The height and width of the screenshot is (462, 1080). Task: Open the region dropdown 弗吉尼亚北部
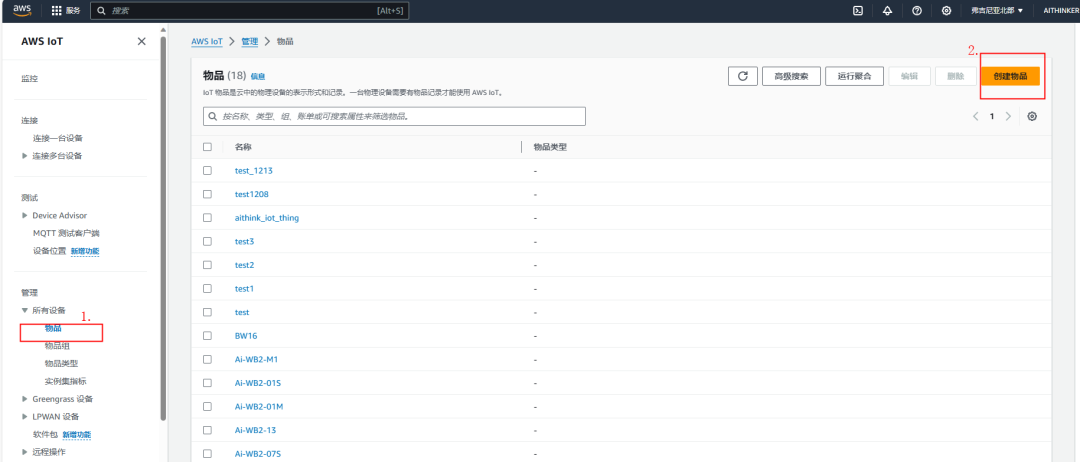click(997, 10)
